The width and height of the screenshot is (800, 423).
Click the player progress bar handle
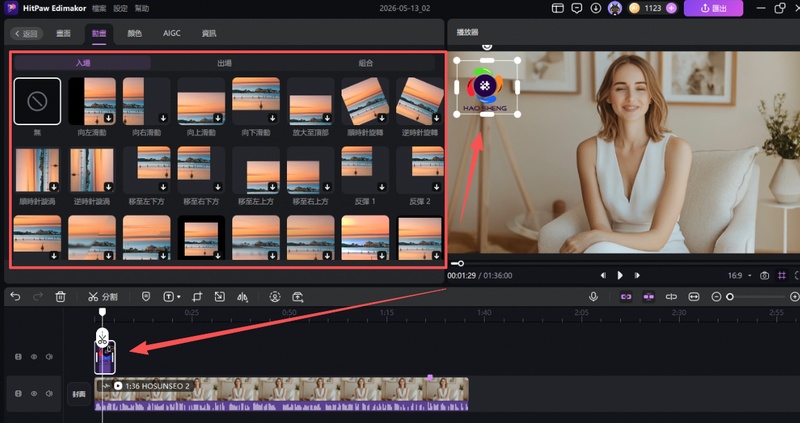461,263
